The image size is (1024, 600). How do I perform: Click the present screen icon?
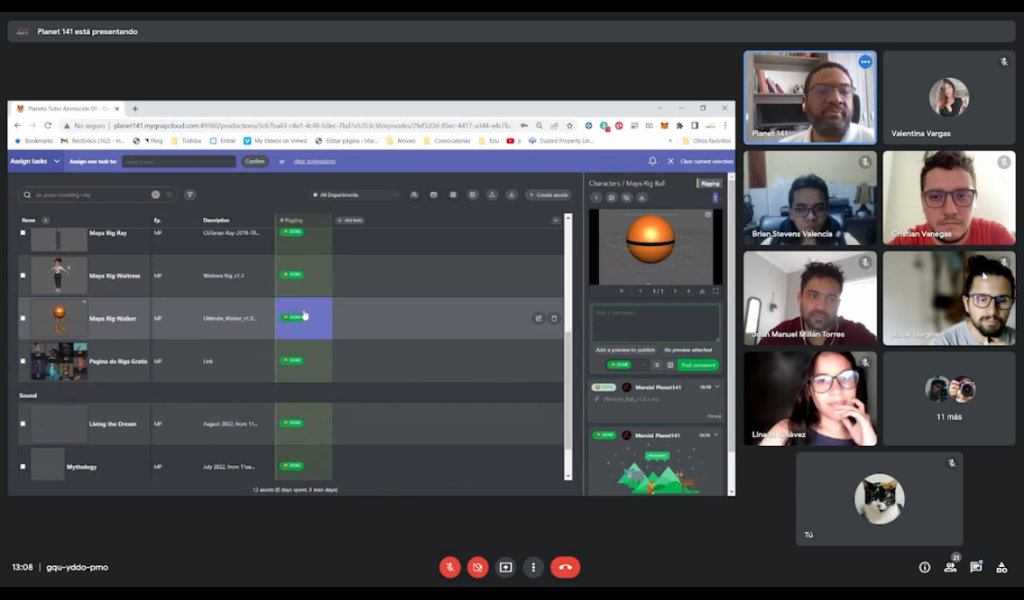tap(506, 567)
